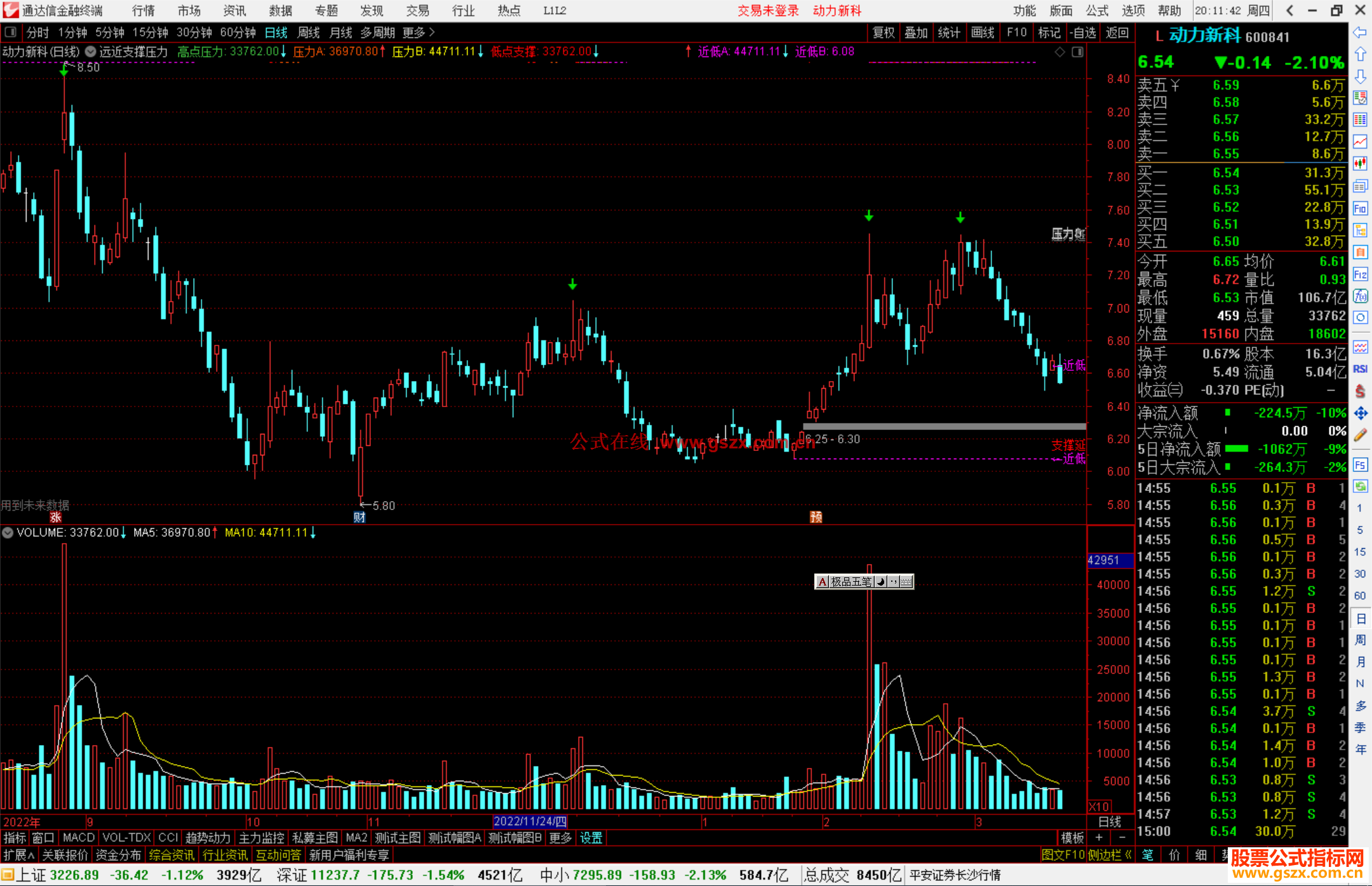1372x886 pixels.
Task: Select the candlestick chart icon in sidebar
Action: [1360, 164]
